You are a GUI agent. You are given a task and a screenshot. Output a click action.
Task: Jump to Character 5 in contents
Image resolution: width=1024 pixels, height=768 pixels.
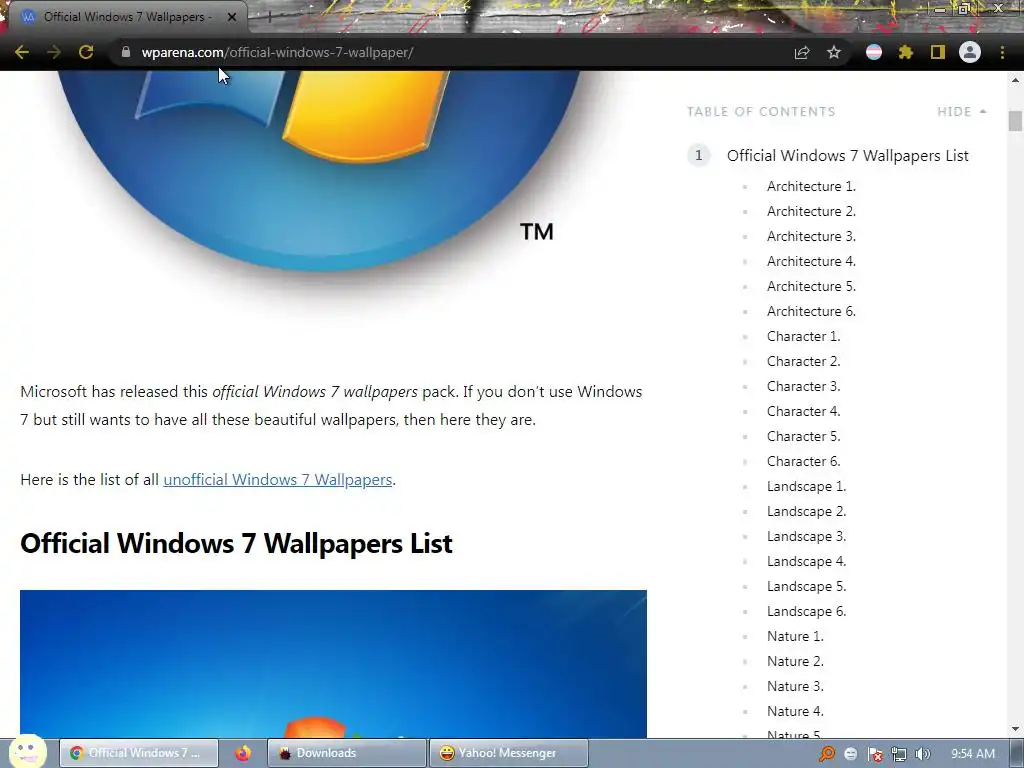(x=803, y=436)
